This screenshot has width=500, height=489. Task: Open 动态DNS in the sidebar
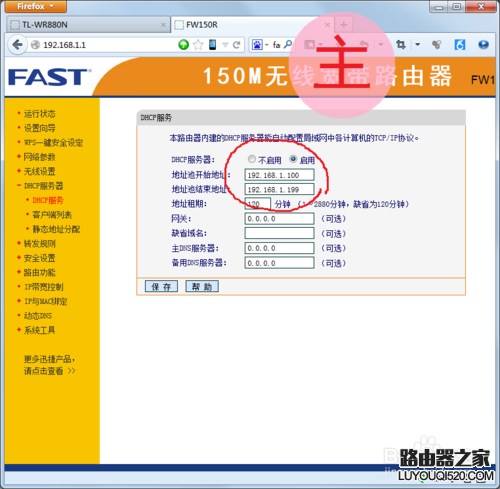point(38,316)
